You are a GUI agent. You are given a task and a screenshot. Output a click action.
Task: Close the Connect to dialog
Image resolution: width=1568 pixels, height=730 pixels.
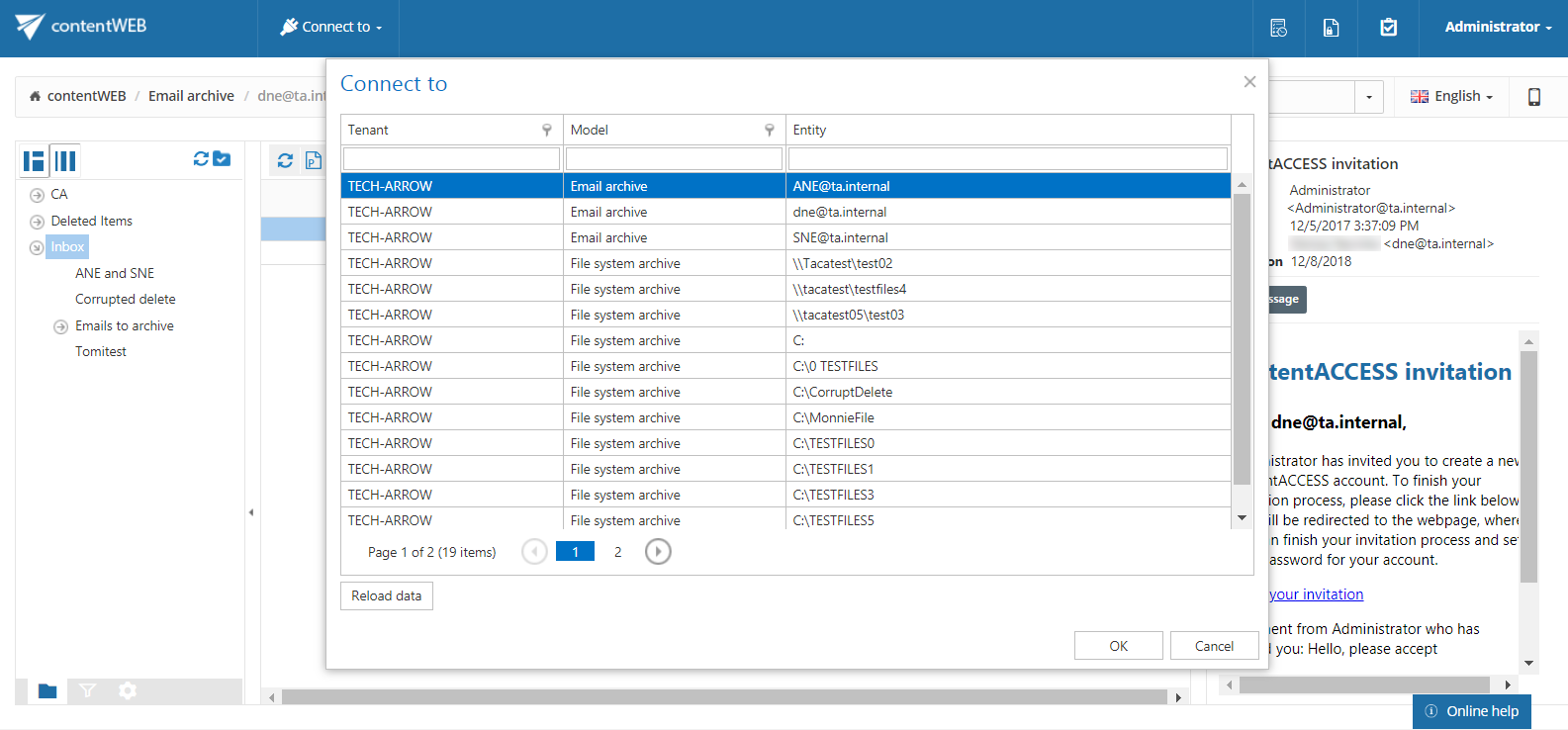[x=1249, y=82]
